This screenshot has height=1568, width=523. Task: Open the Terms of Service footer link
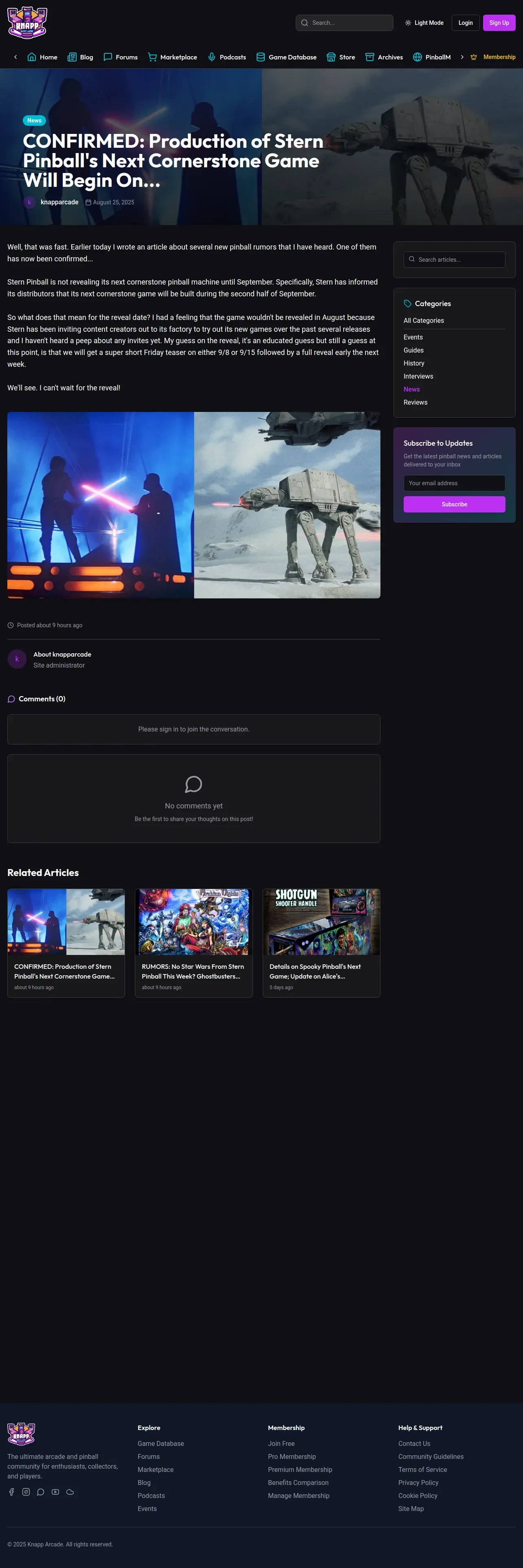[422, 1470]
